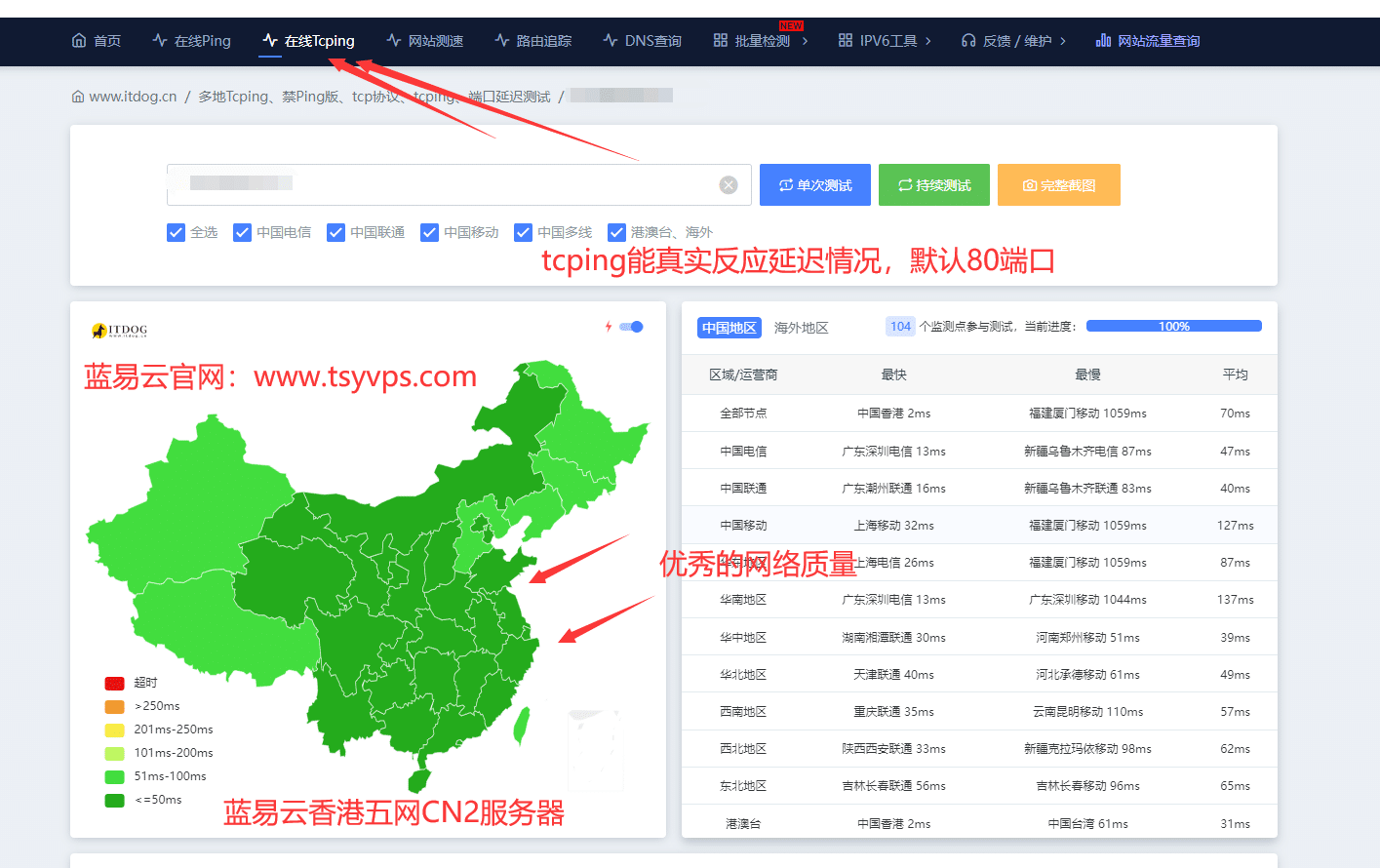
Task: Click the clear input X icon
Action: point(729,185)
